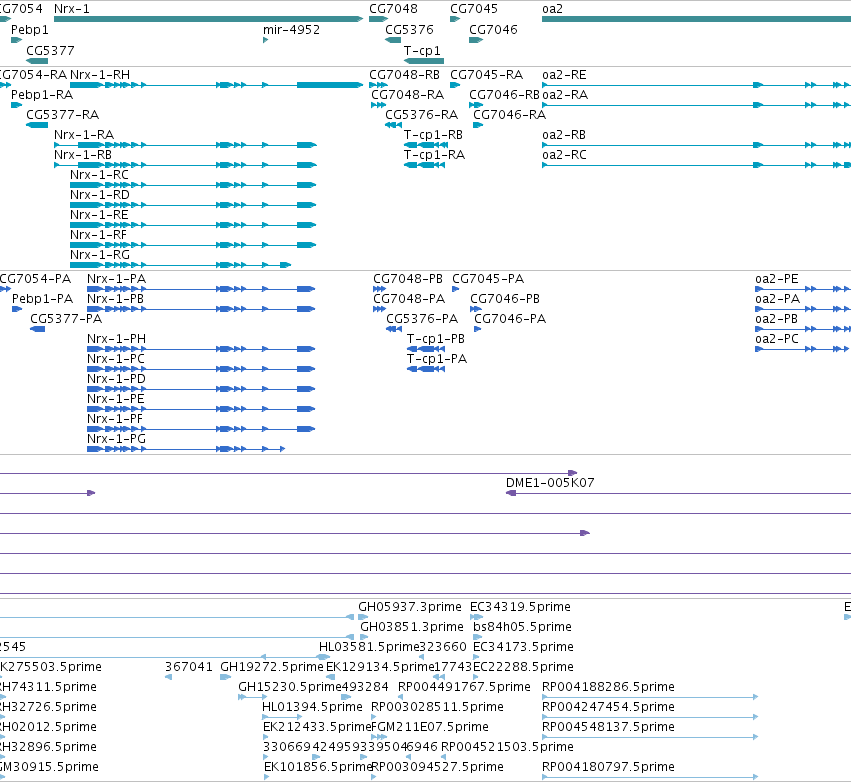Select the CG5377 gene label
This screenshot has height=782, width=851.
50,50
